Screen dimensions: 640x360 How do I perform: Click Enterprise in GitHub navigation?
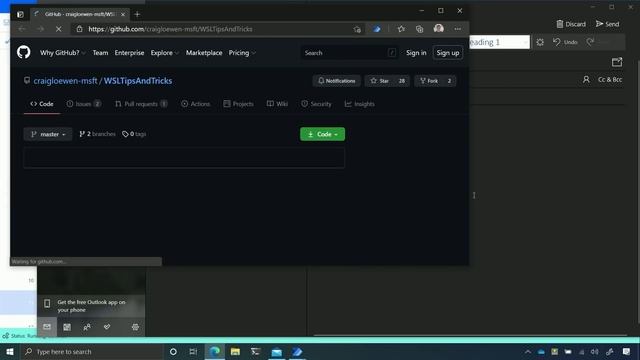129,53
